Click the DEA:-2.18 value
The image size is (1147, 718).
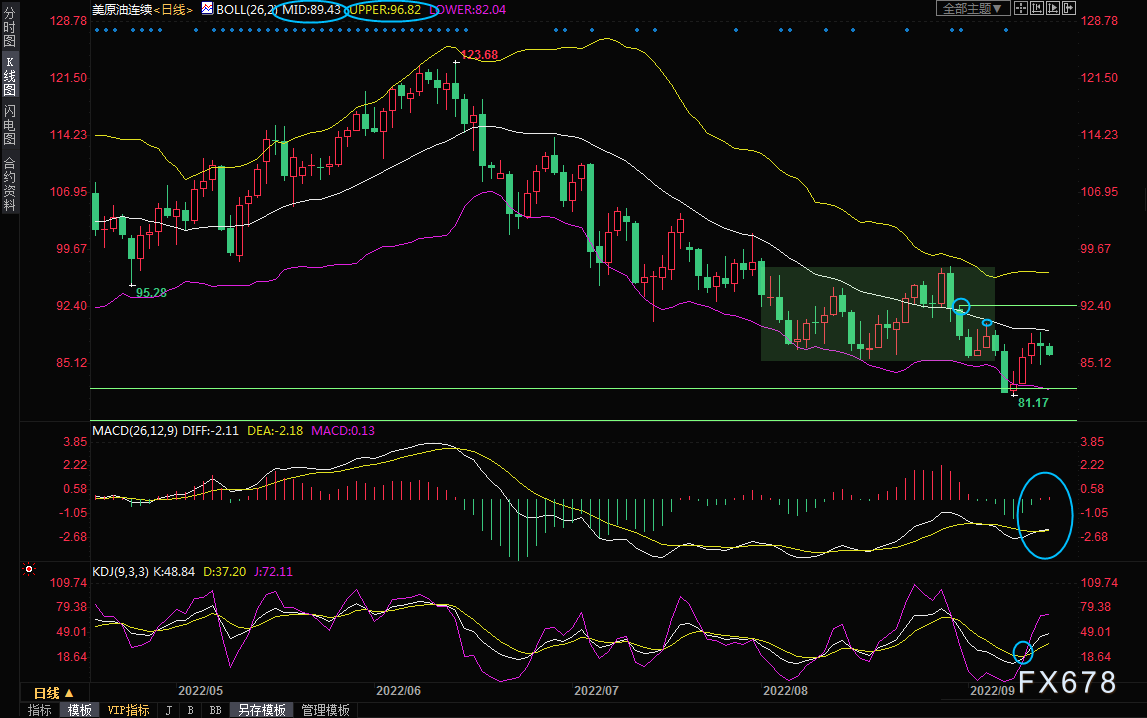pyautogui.click(x=275, y=431)
